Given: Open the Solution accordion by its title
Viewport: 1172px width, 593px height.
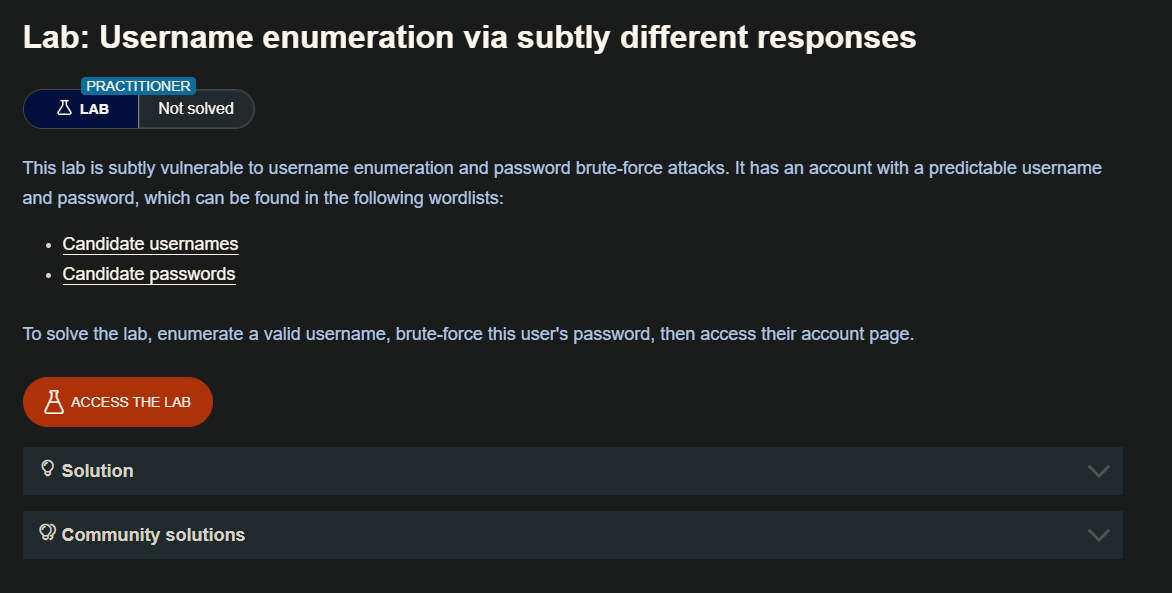Looking at the screenshot, I should 97,471.
